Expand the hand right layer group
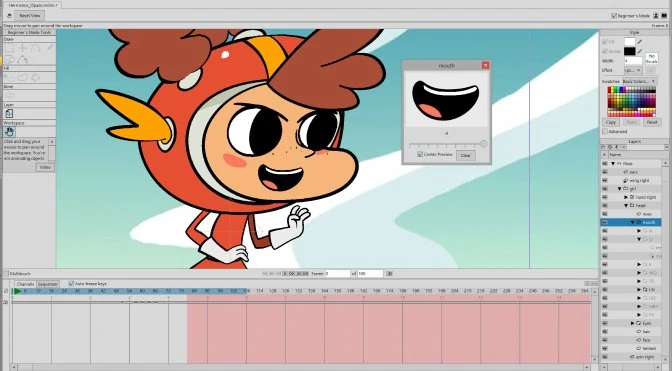 [x=626, y=197]
